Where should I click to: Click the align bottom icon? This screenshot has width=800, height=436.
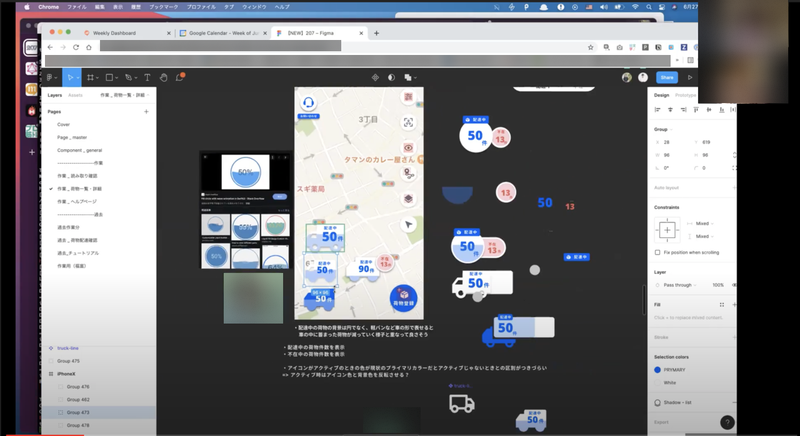point(721,110)
